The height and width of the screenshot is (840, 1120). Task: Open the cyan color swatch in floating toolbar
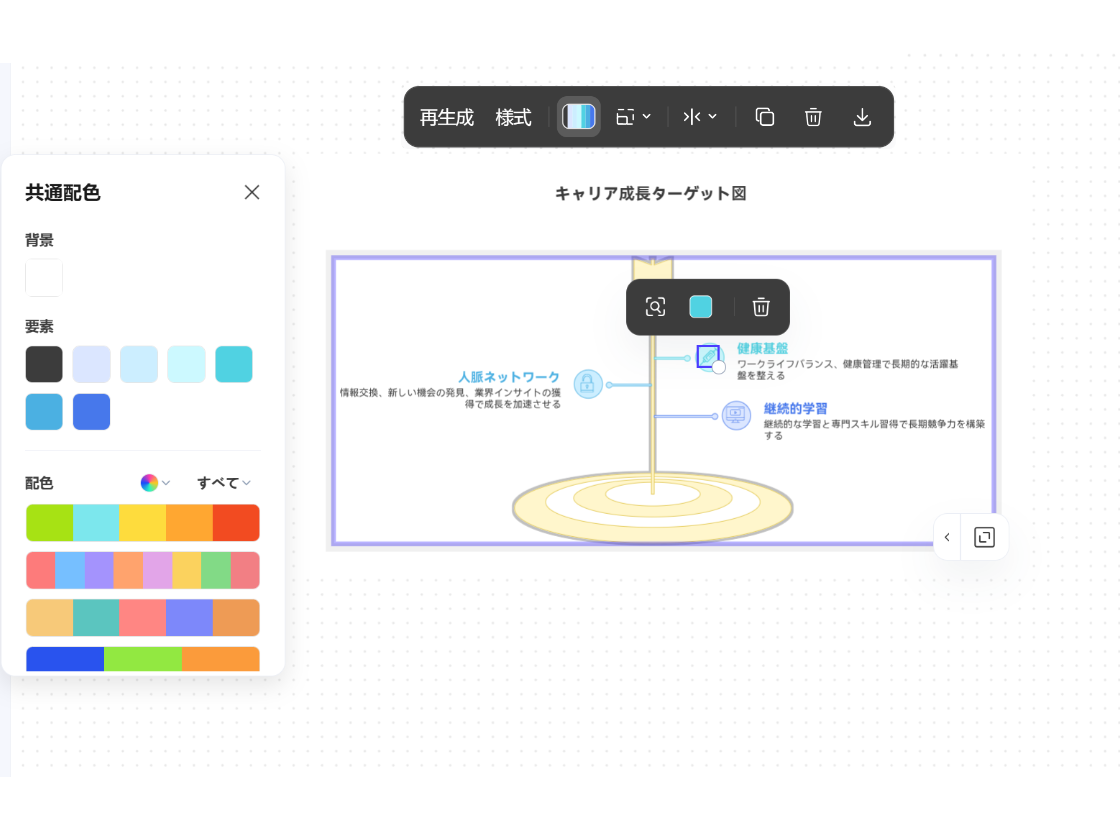pyautogui.click(x=701, y=307)
